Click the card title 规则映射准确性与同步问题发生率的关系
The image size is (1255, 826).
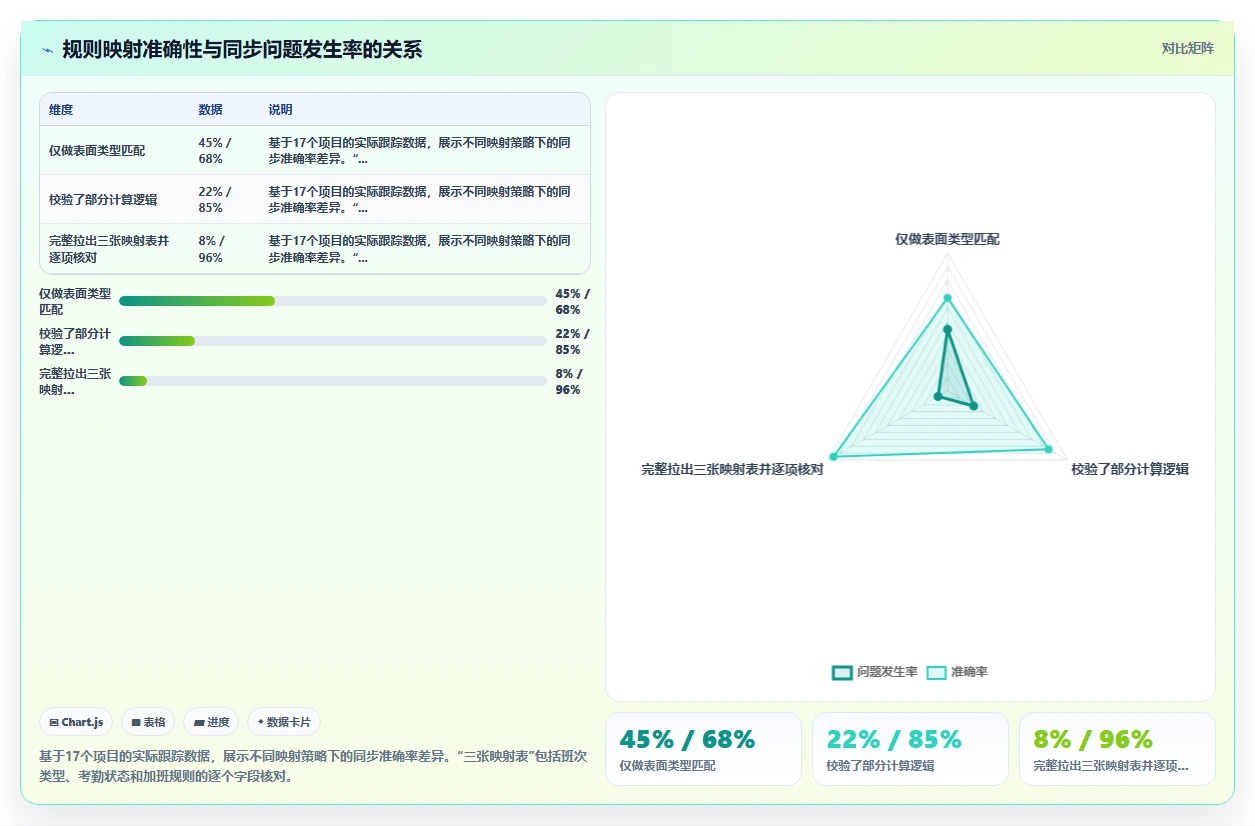tap(242, 49)
